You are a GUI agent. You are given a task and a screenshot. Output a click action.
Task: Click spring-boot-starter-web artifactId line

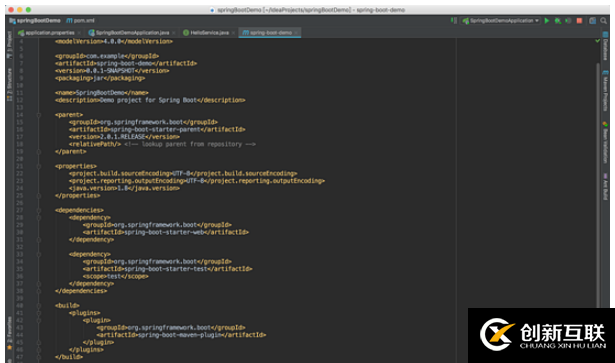(x=166, y=232)
